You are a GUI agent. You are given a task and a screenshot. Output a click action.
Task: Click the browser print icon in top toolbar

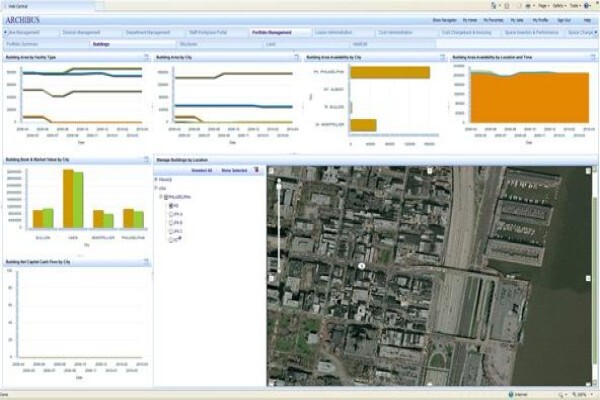528,6
